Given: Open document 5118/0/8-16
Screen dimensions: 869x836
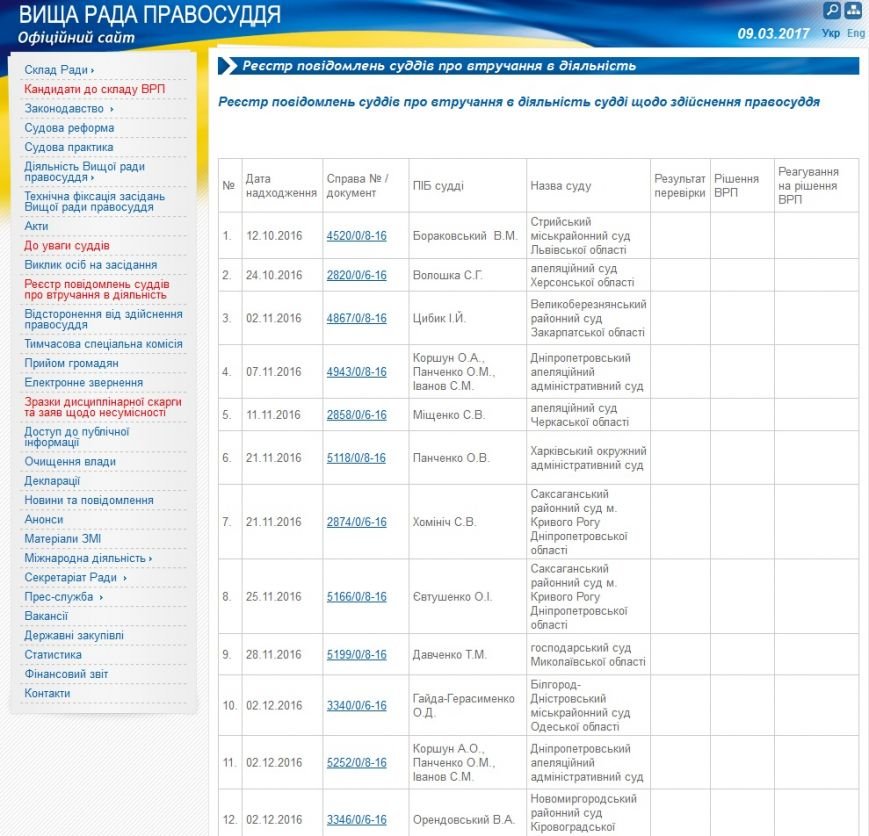Looking at the screenshot, I should point(356,458).
